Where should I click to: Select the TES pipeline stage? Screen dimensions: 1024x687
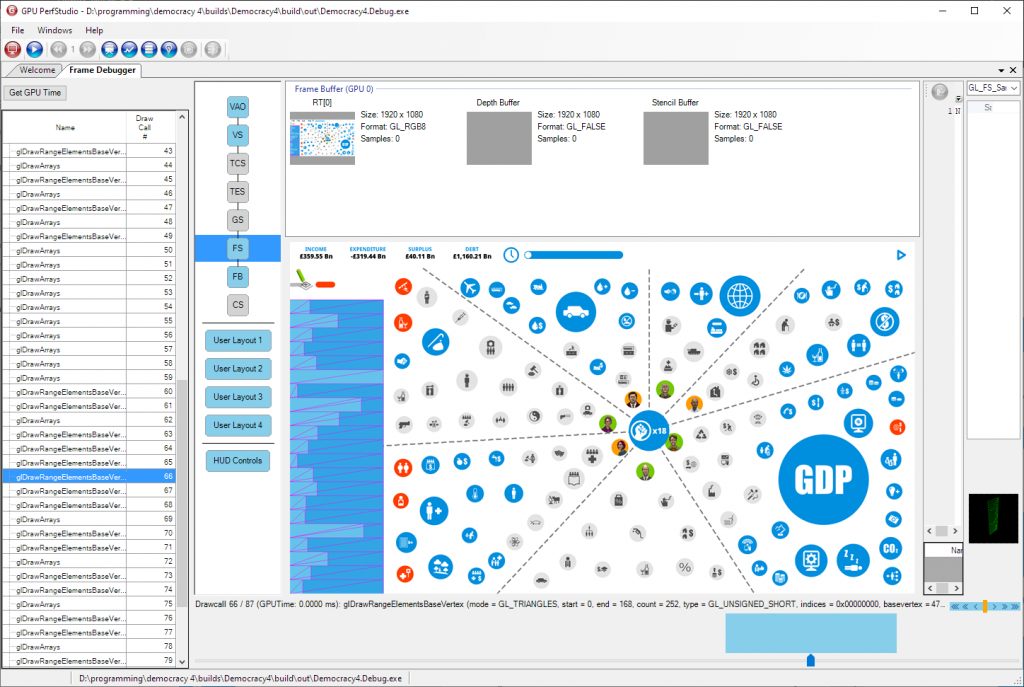[238, 191]
